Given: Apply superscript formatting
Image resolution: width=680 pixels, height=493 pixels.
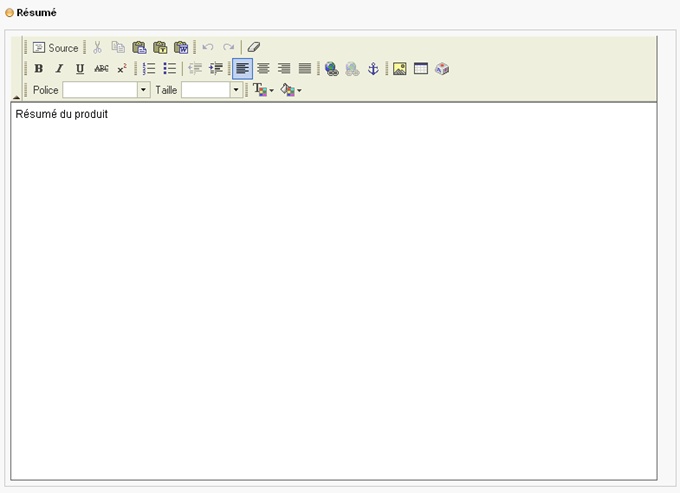Looking at the screenshot, I should [122, 69].
